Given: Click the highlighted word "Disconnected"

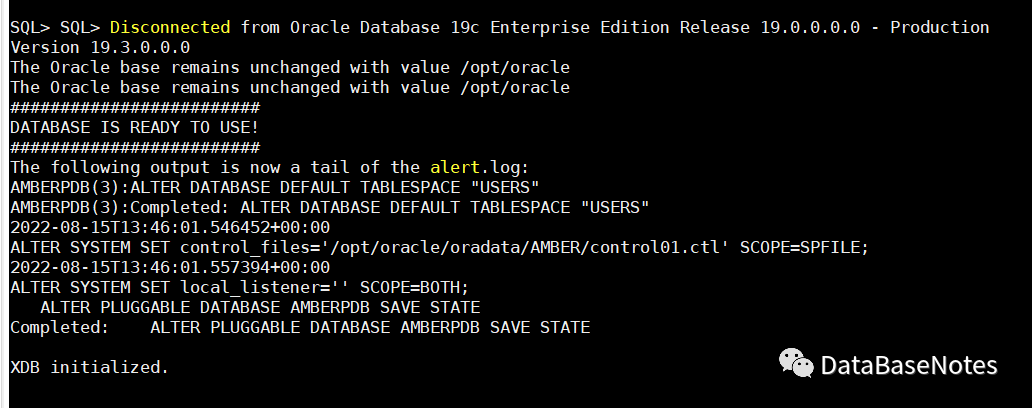Looking at the screenshot, I should [x=170, y=27].
